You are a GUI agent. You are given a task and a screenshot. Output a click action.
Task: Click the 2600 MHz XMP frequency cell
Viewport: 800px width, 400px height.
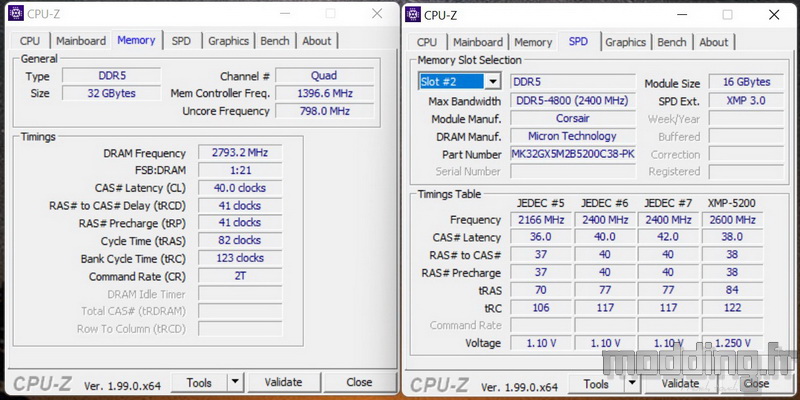pos(732,220)
